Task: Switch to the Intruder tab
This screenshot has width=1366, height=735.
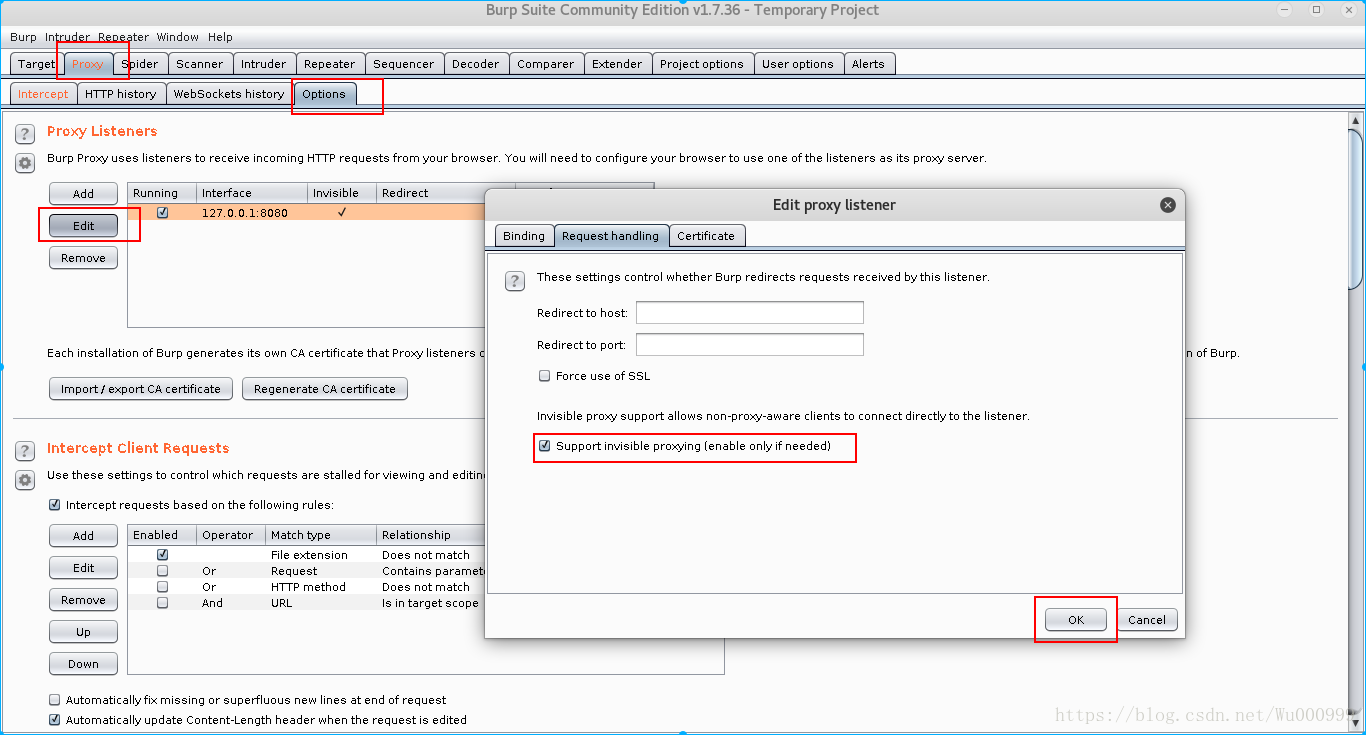Action: [264, 64]
